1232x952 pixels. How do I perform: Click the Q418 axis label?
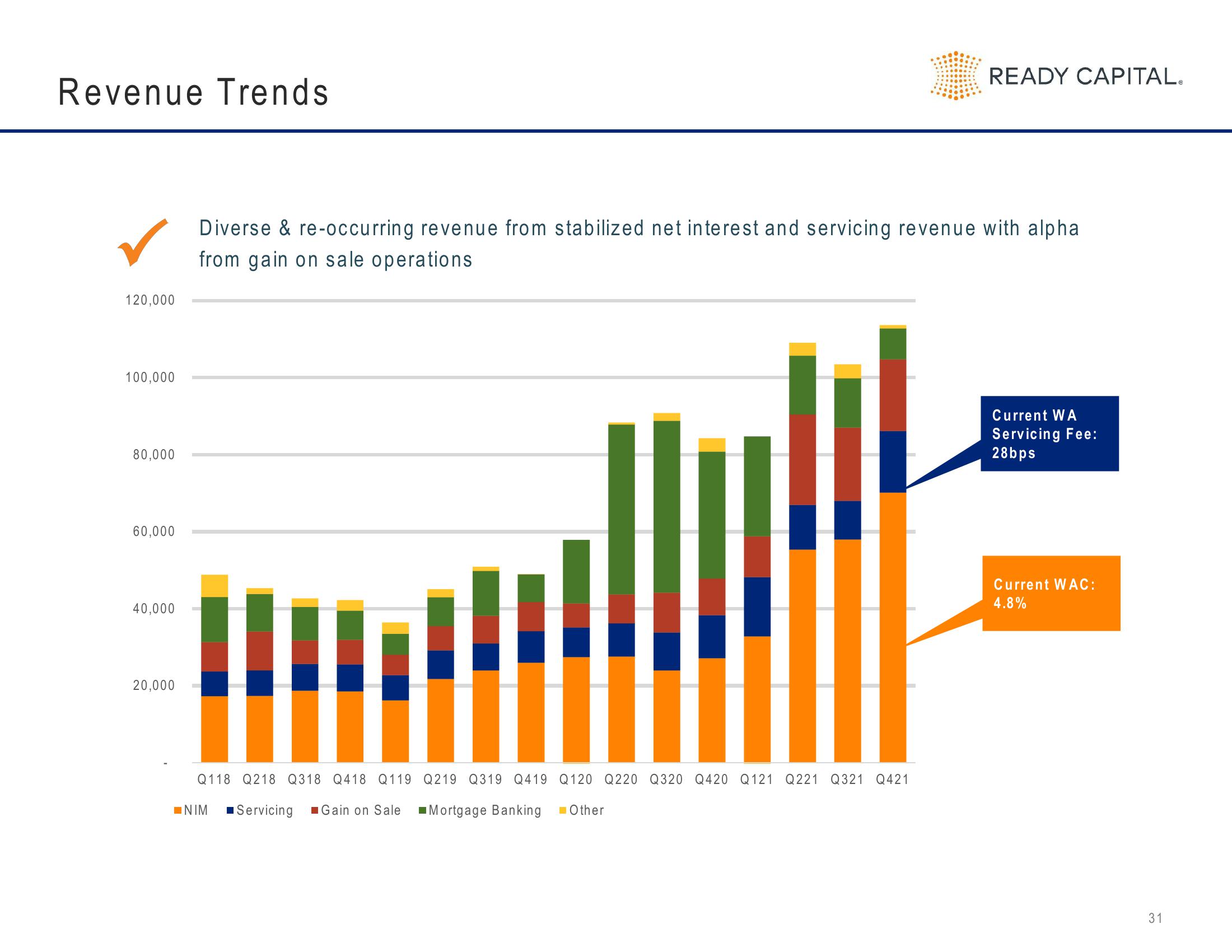pyautogui.click(x=350, y=780)
